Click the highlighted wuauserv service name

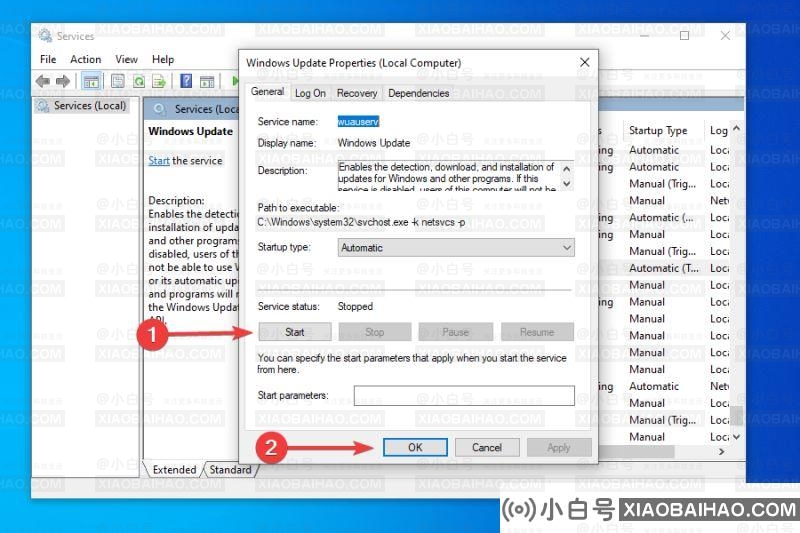tap(358, 121)
